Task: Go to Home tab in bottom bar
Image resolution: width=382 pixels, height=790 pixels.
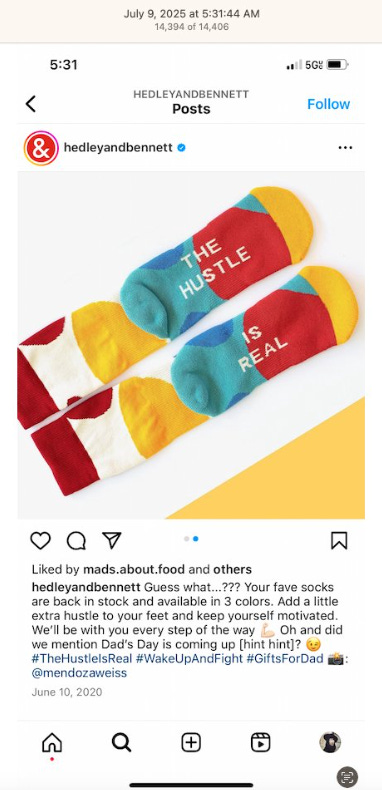Action: (x=52, y=742)
